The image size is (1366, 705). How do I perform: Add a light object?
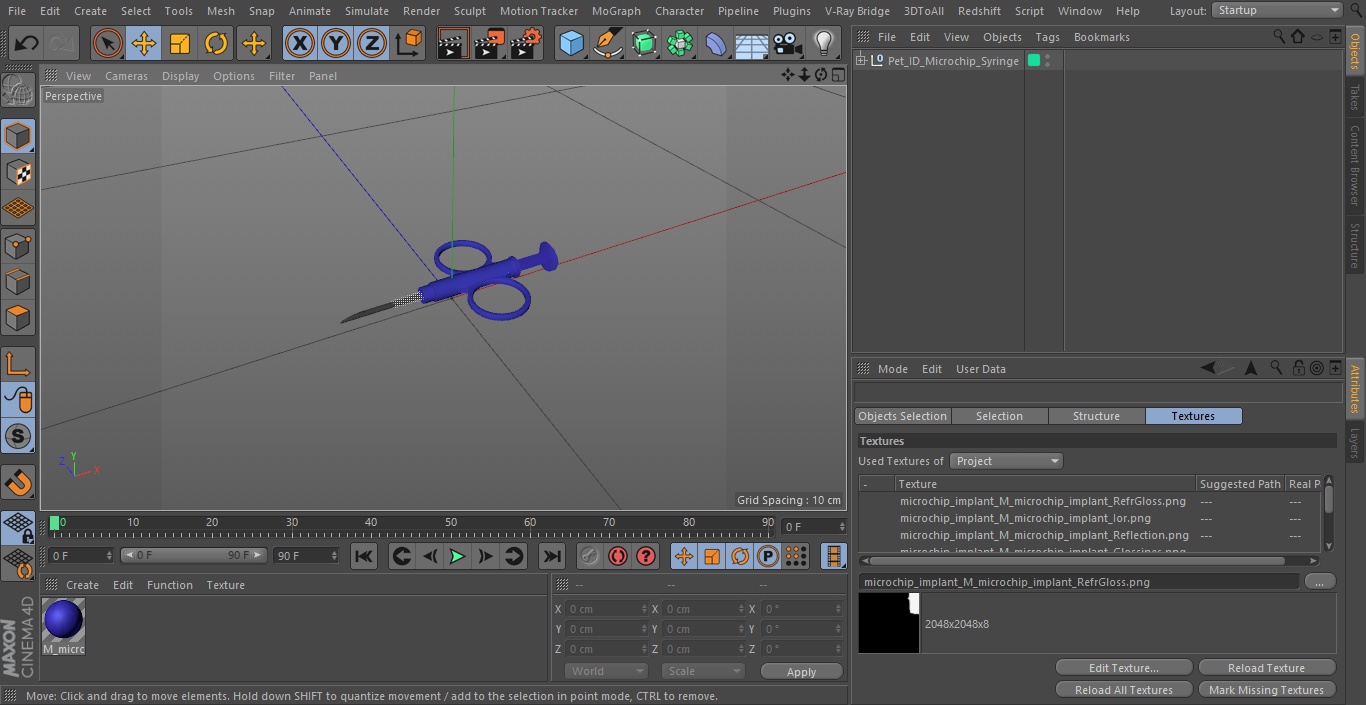(x=823, y=44)
